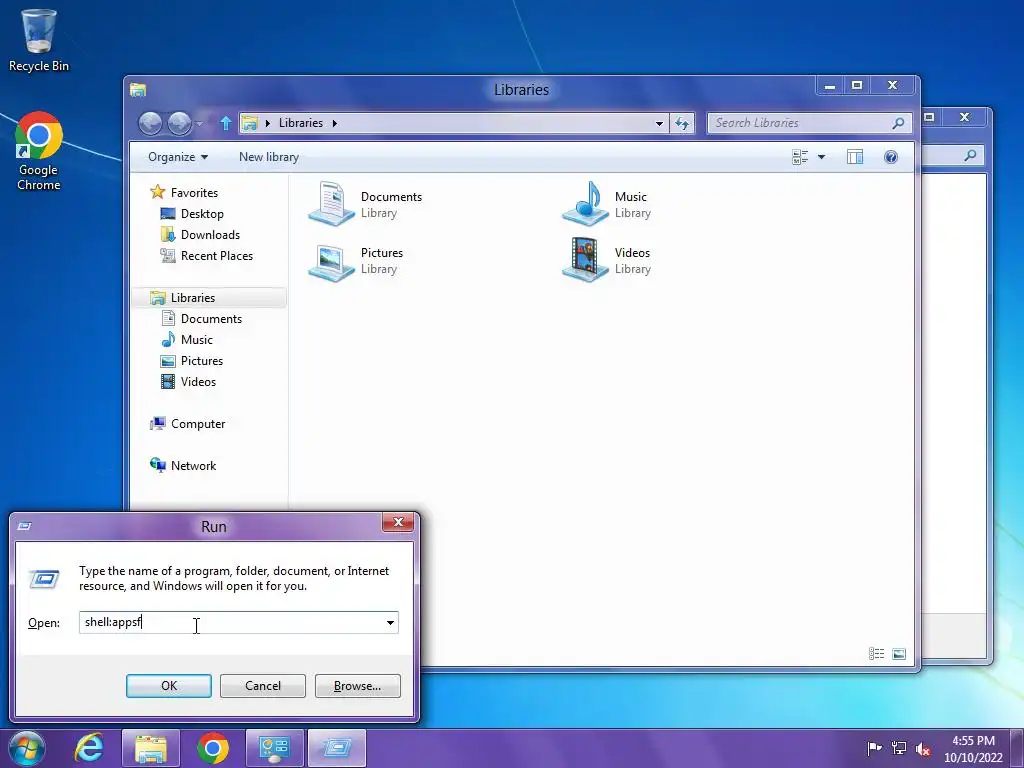1024x768 pixels.
Task: Click OK in the Run dialog
Action: pyautogui.click(x=168, y=686)
